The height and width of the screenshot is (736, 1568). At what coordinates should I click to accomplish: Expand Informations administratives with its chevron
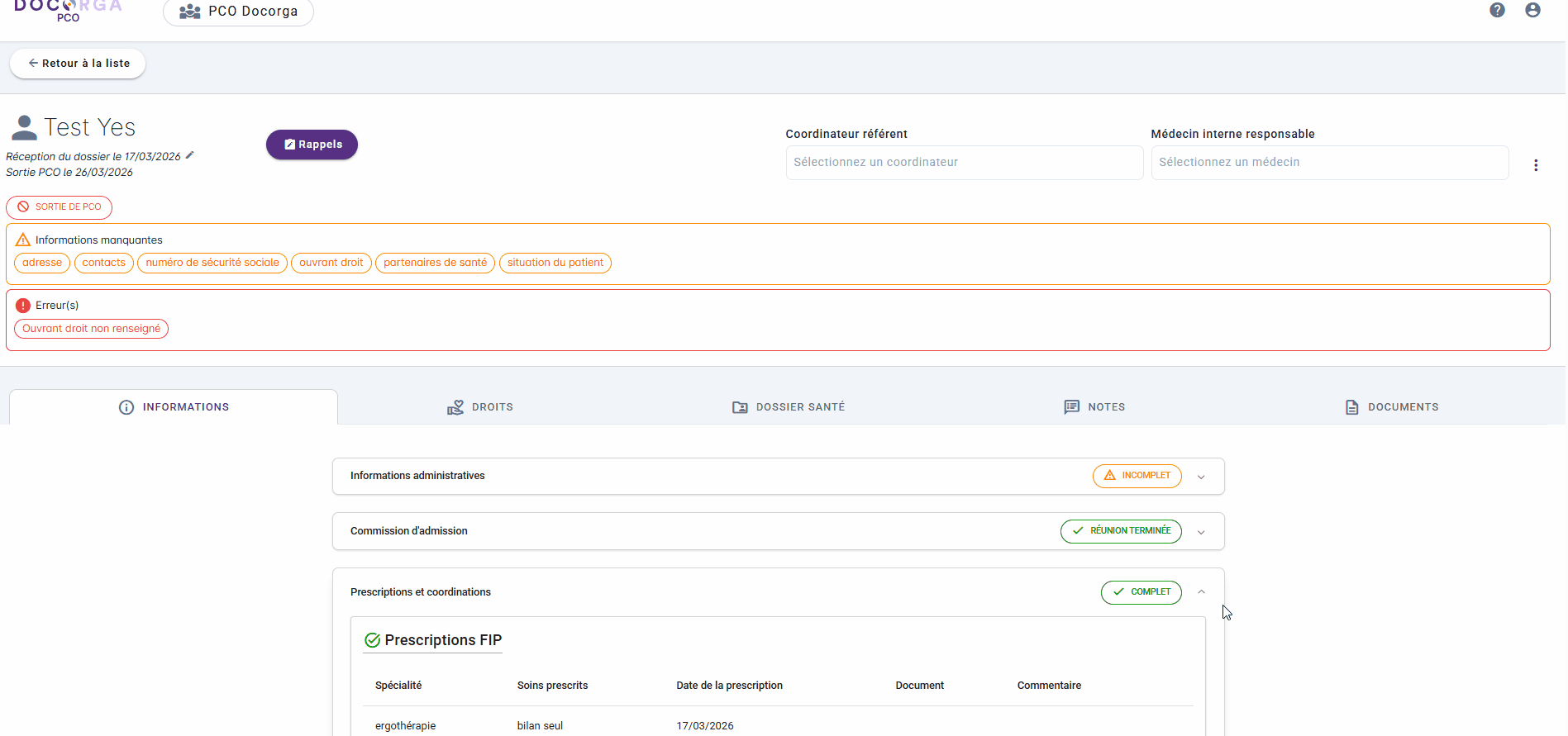(1201, 477)
